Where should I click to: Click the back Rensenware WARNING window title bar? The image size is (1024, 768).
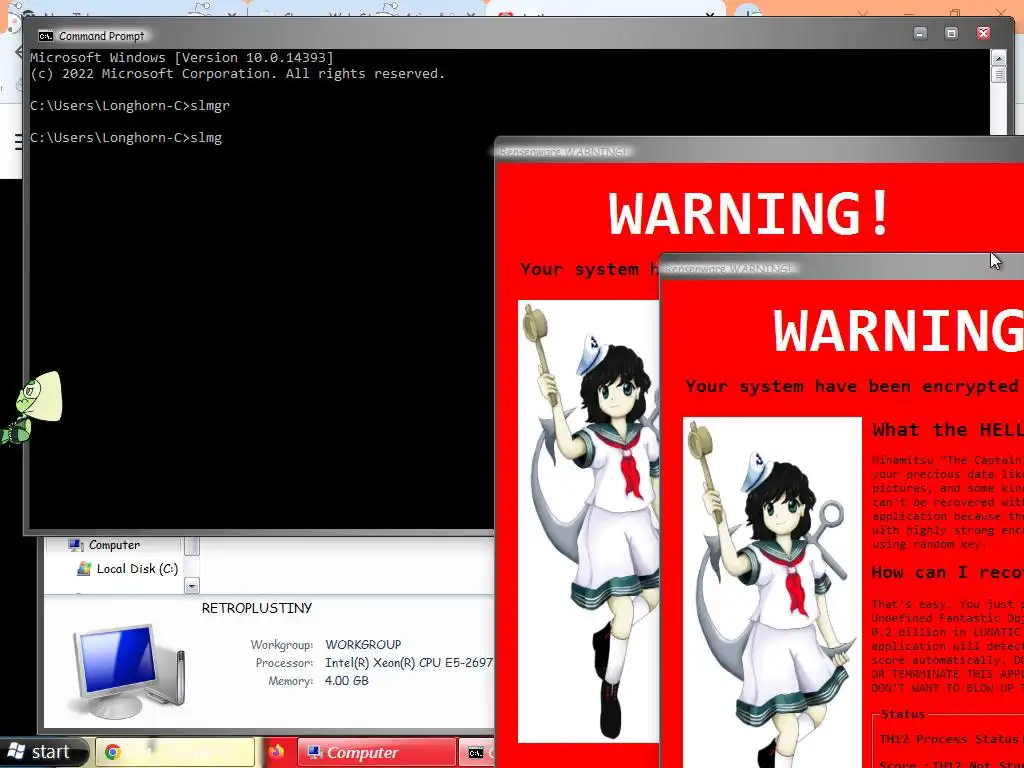(x=759, y=152)
